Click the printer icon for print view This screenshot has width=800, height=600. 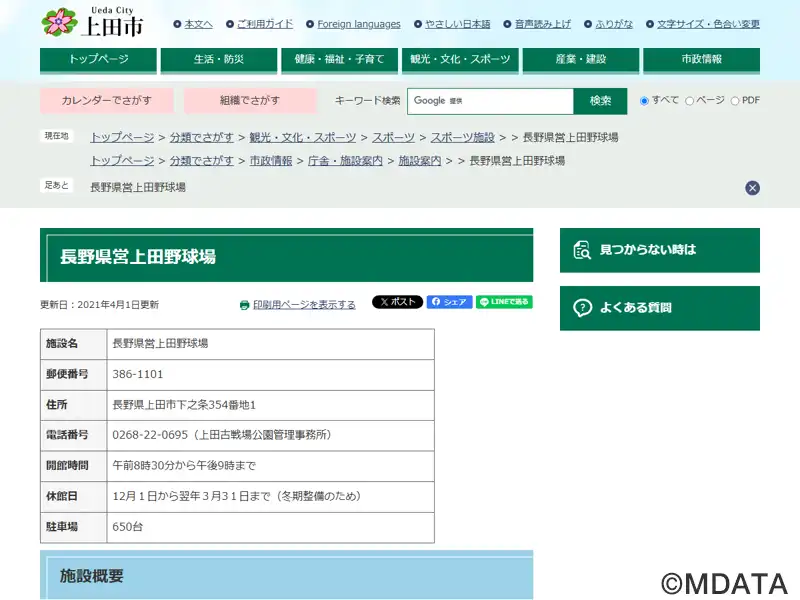coord(244,305)
